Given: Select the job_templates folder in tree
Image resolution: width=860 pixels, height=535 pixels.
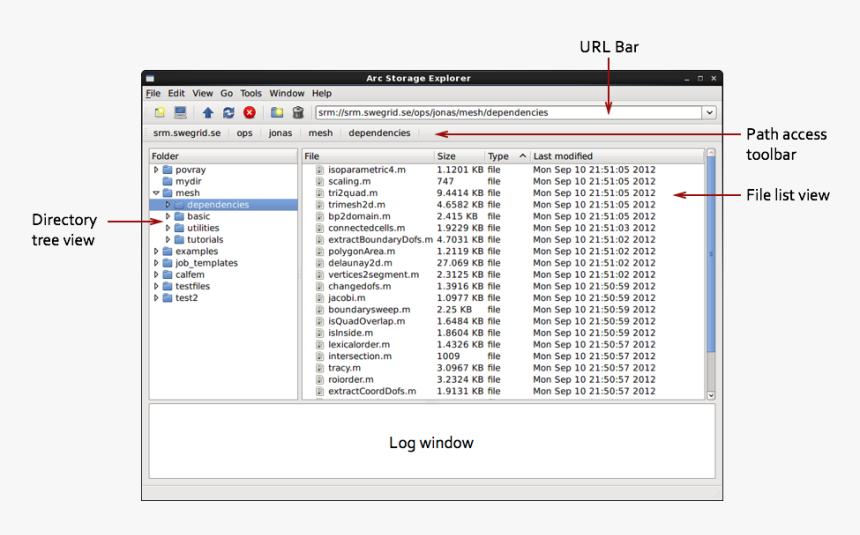Looking at the screenshot, I should (x=206, y=263).
